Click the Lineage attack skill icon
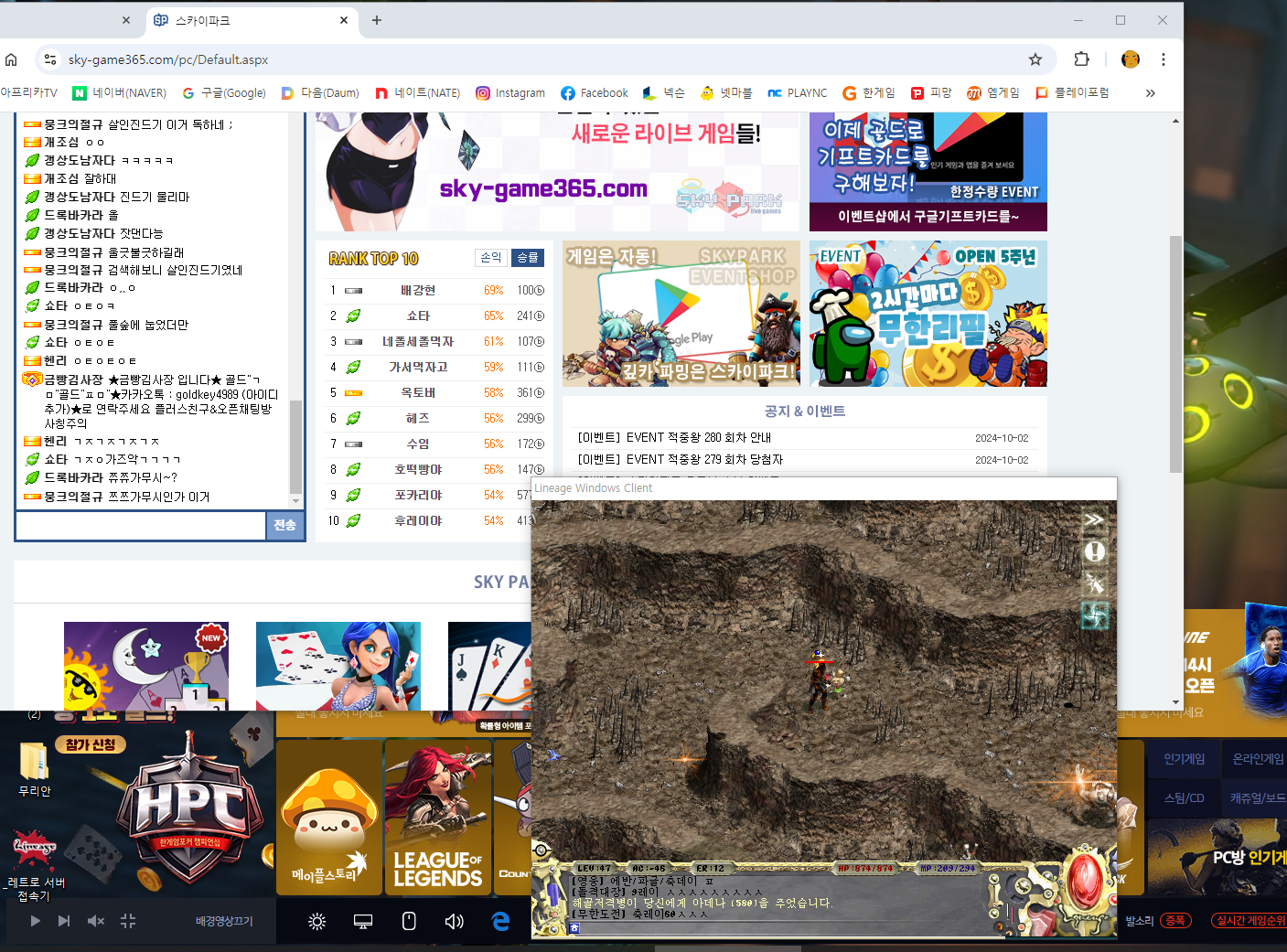 [x=1094, y=583]
